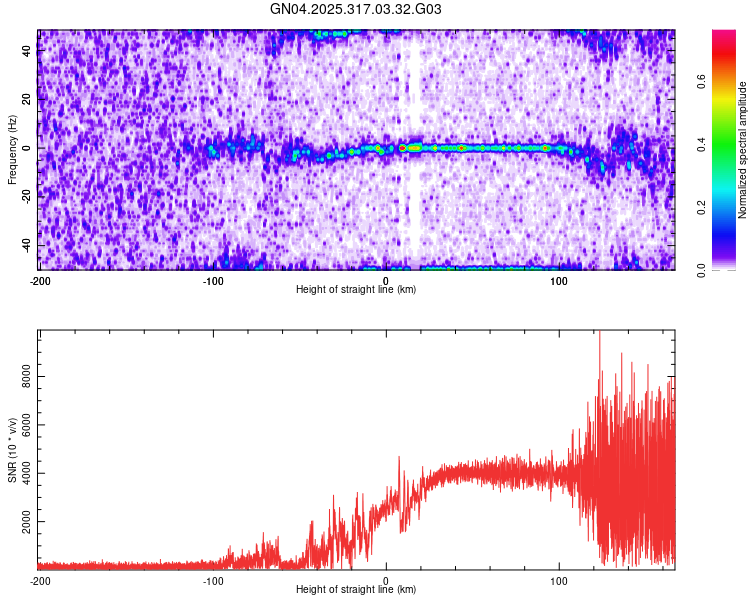
Task: Click the SNR plot's Height of straight line label
Action: 356,589
